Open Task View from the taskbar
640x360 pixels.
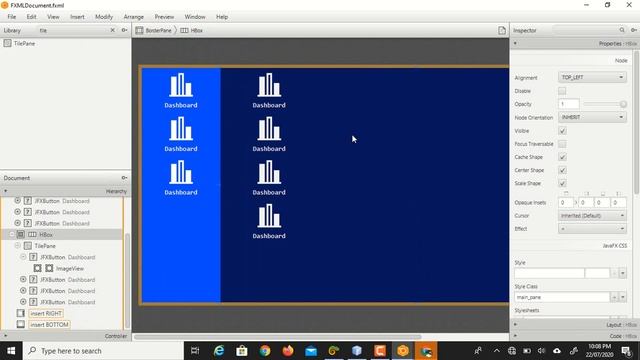pyautogui.click(x=195, y=351)
